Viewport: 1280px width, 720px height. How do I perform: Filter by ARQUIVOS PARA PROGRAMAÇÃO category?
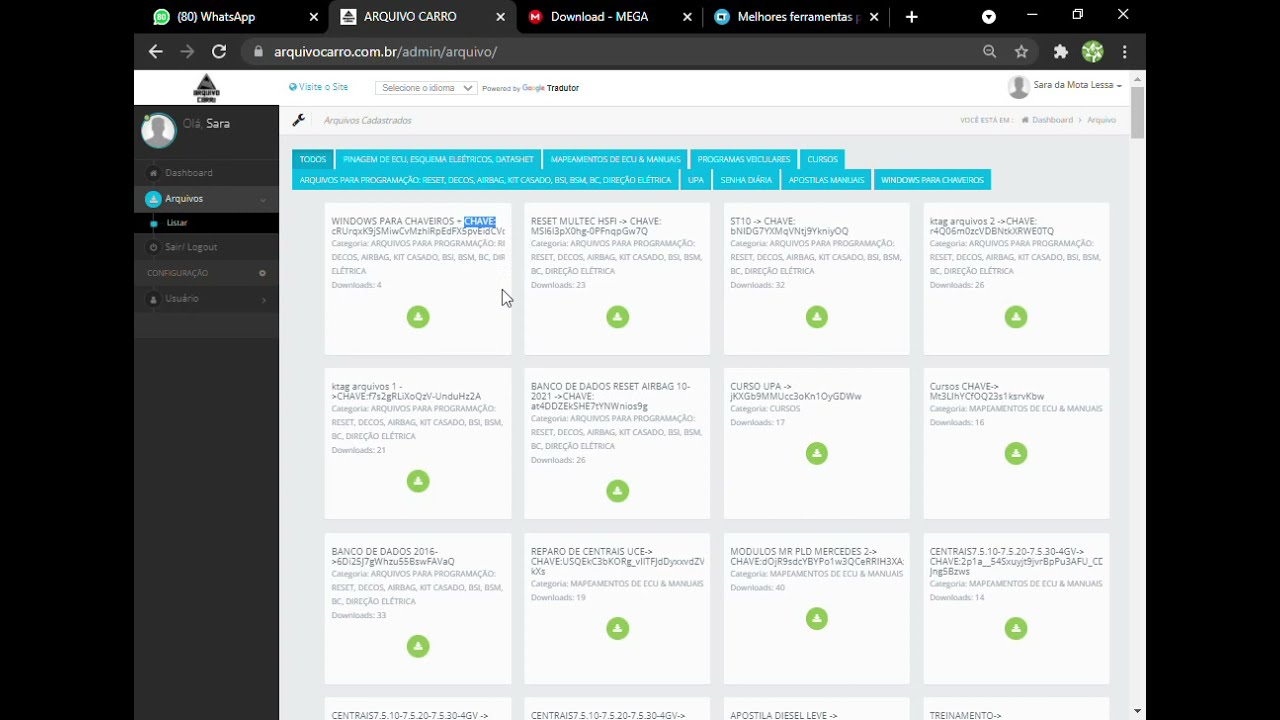pyautogui.click(x=485, y=180)
